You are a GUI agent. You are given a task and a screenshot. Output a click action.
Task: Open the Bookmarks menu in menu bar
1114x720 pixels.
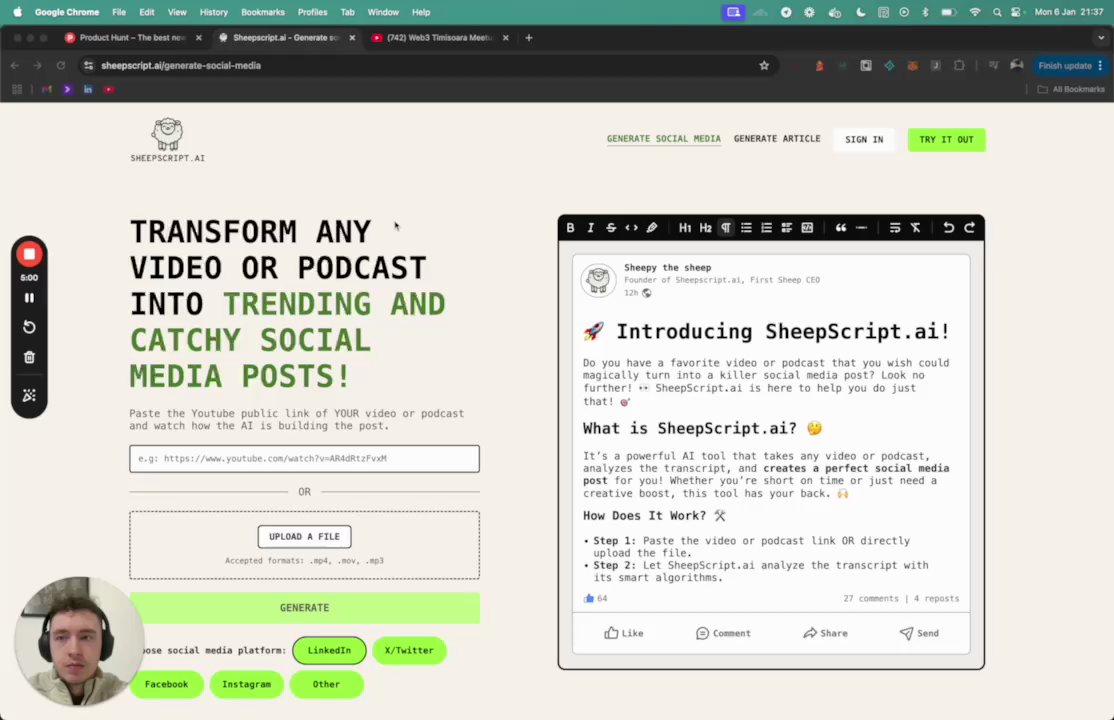(262, 12)
